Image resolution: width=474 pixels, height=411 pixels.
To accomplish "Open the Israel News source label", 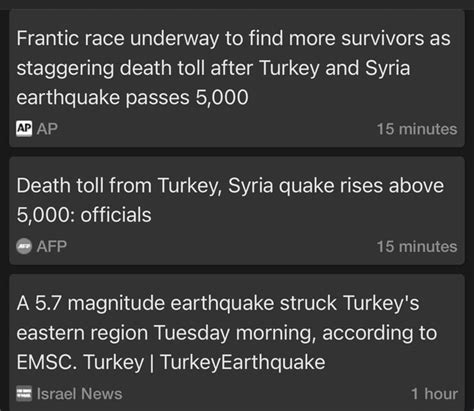I will 79,394.
